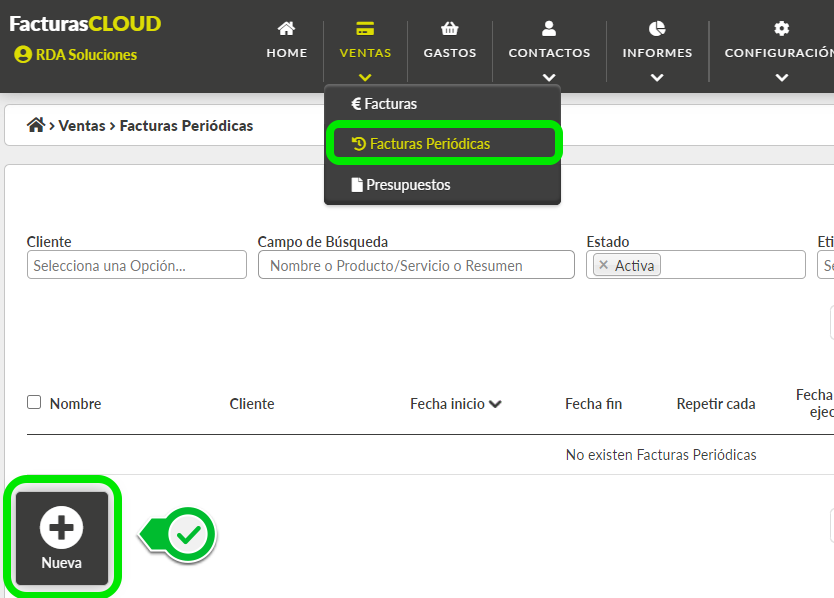This screenshot has width=834, height=598.
Task: Click the Ventas breadcrumb link
Action: [x=82, y=125]
